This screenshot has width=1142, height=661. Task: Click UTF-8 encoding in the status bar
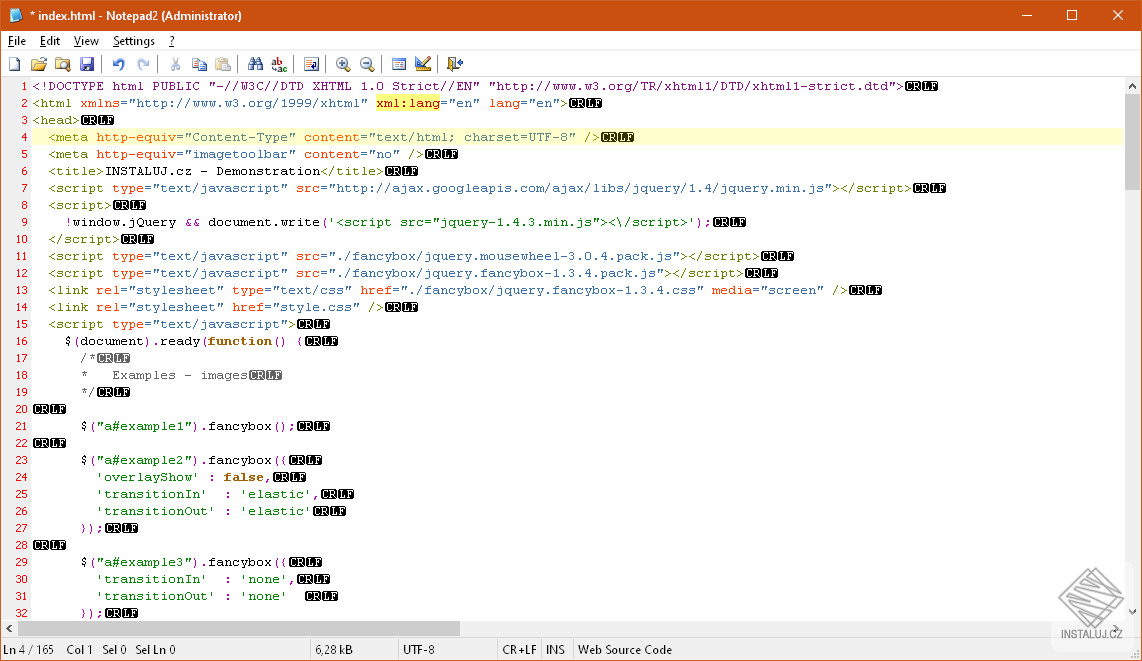(x=419, y=649)
